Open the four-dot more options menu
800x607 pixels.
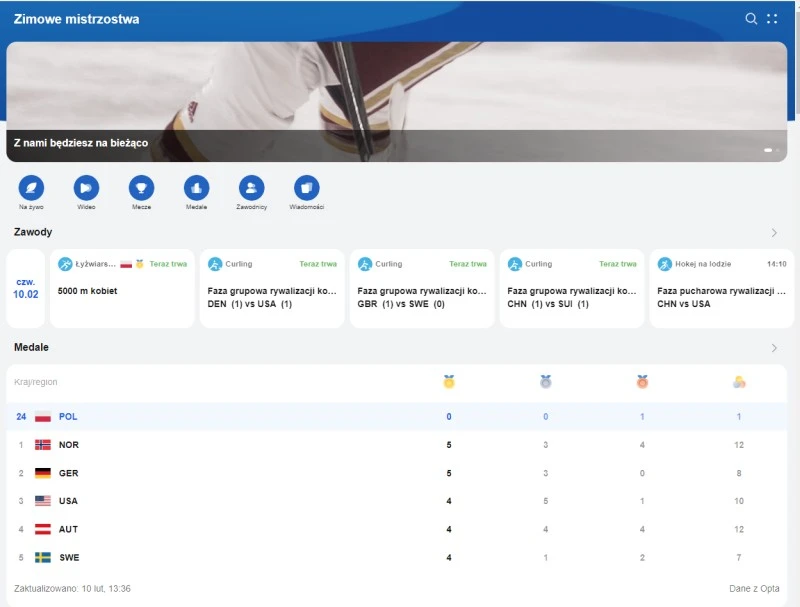[772, 19]
